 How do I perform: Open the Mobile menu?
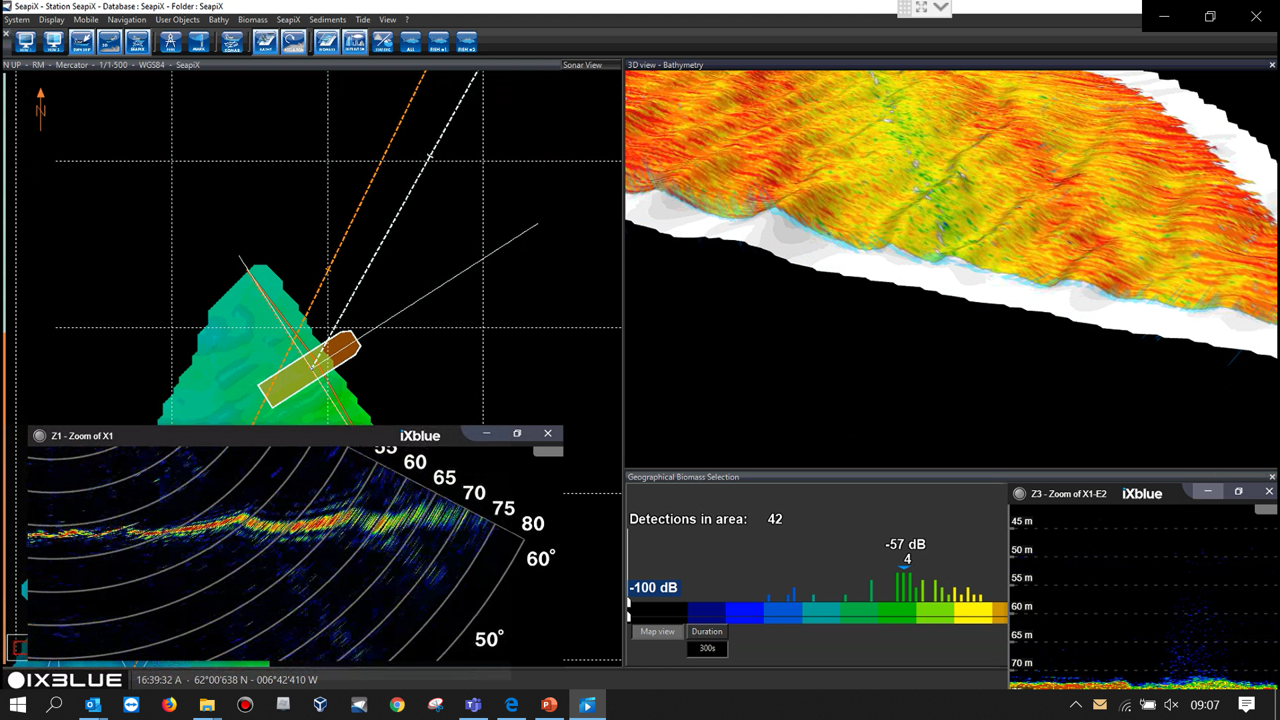[x=86, y=20]
